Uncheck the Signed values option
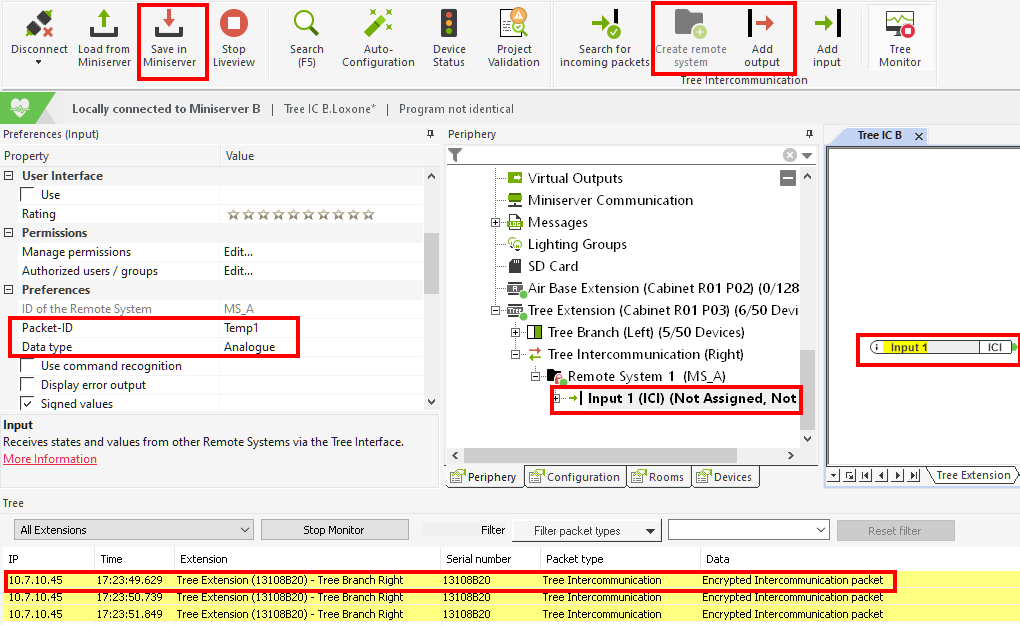This screenshot has height=625, width=1020. [28, 404]
